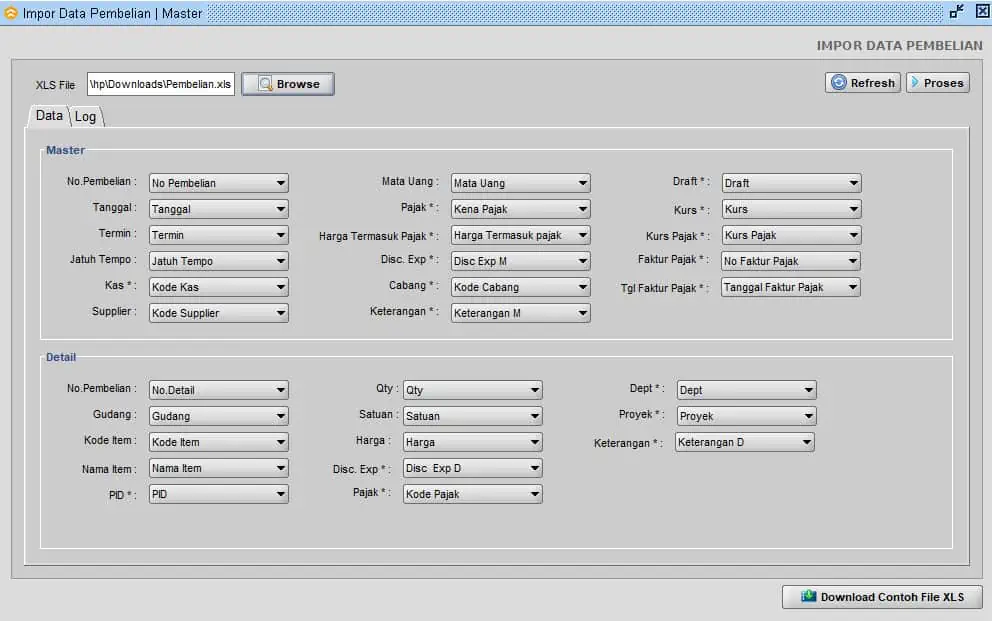This screenshot has height=621, width=992.
Task: Expand the Termin dropdown
Action: 219,235
